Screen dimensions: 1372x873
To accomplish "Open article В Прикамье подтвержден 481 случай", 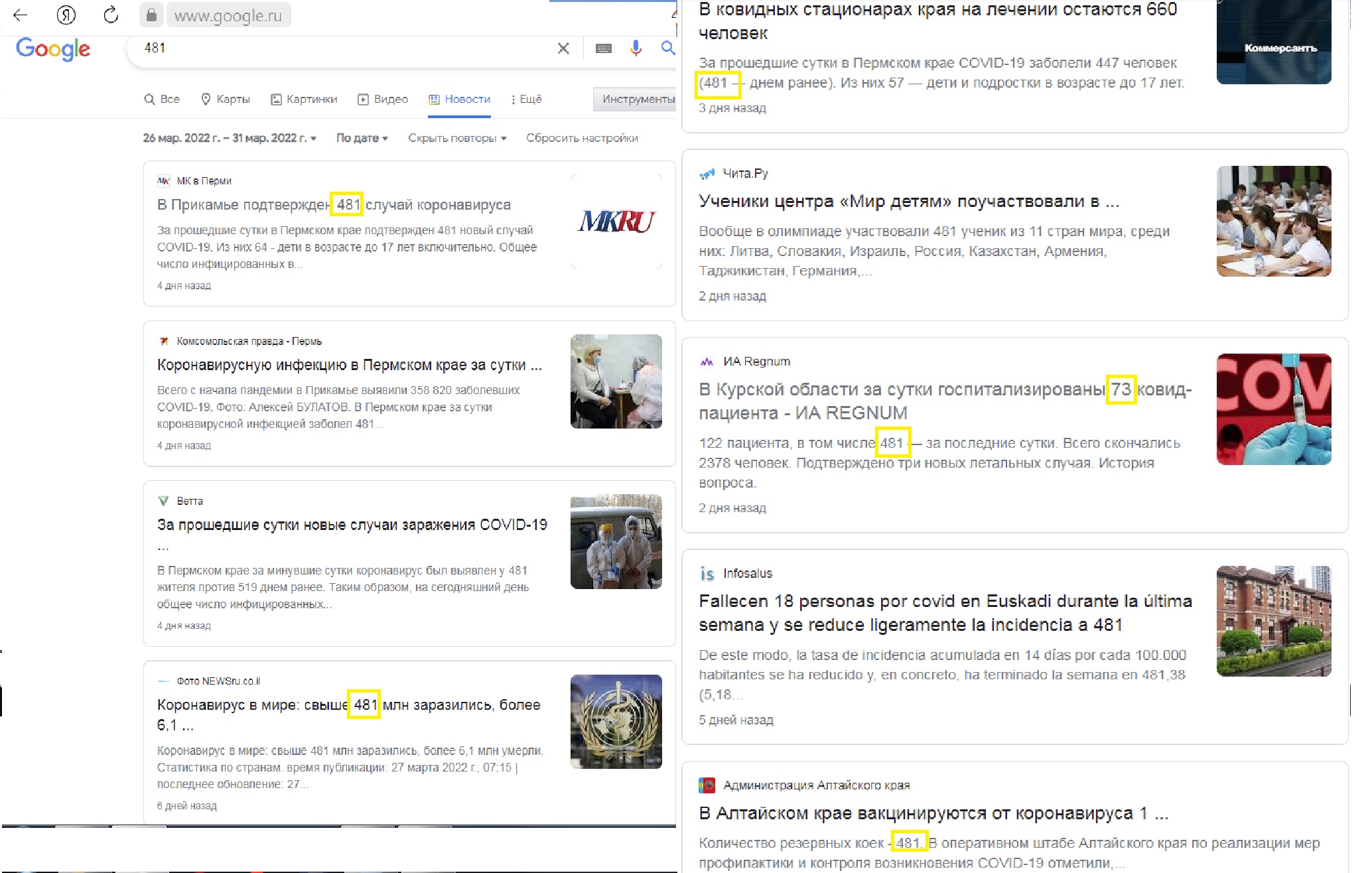I will [x=334, y=204].
